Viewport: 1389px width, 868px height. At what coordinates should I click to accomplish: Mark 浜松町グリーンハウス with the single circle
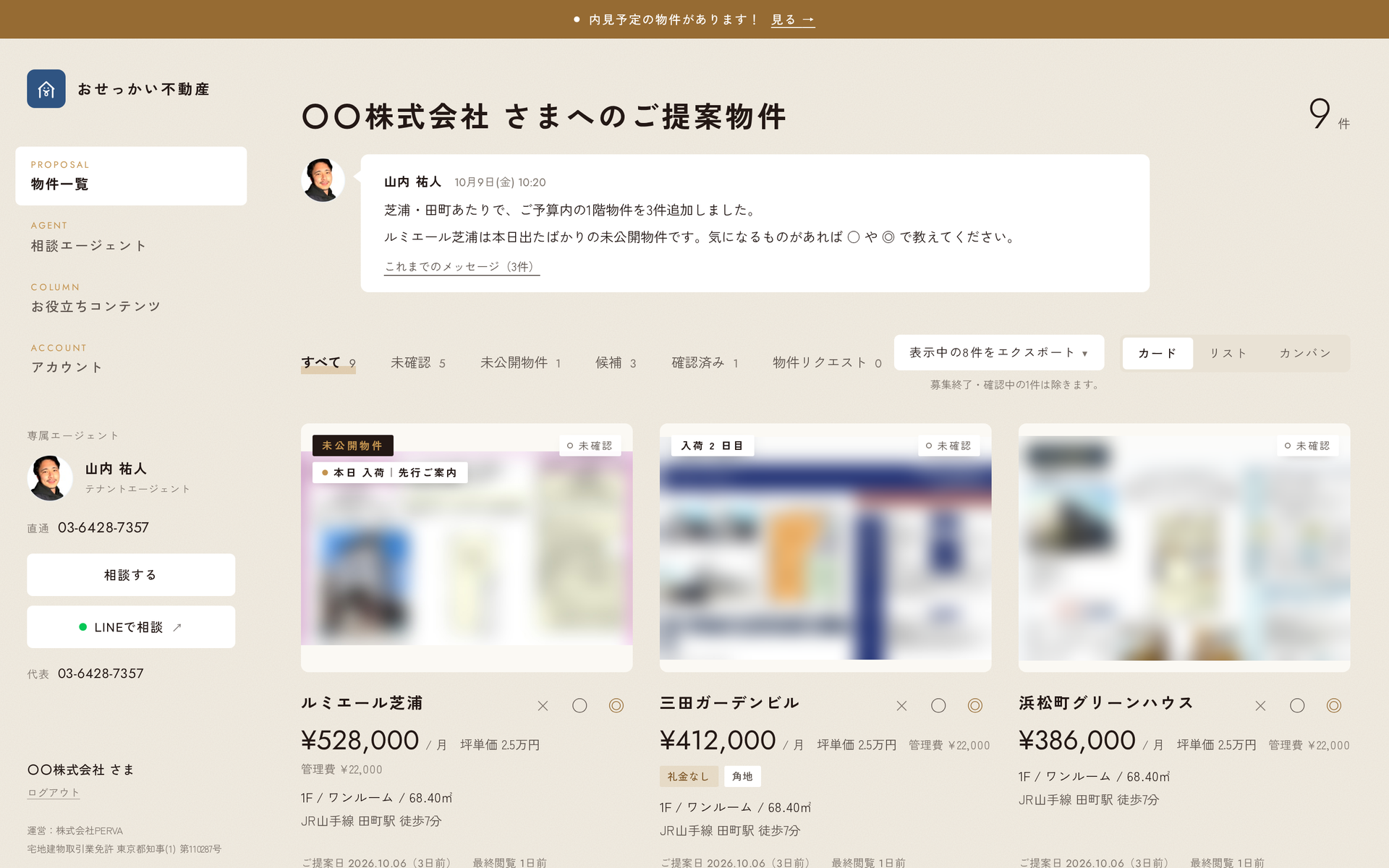click(1297, 705)
